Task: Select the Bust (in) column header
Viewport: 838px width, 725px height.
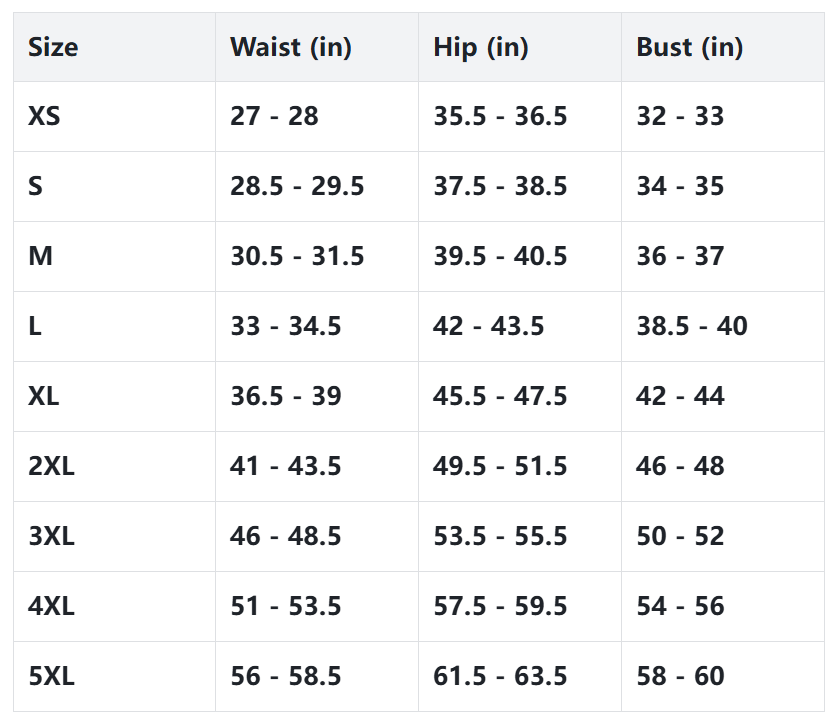Action: 690,47
